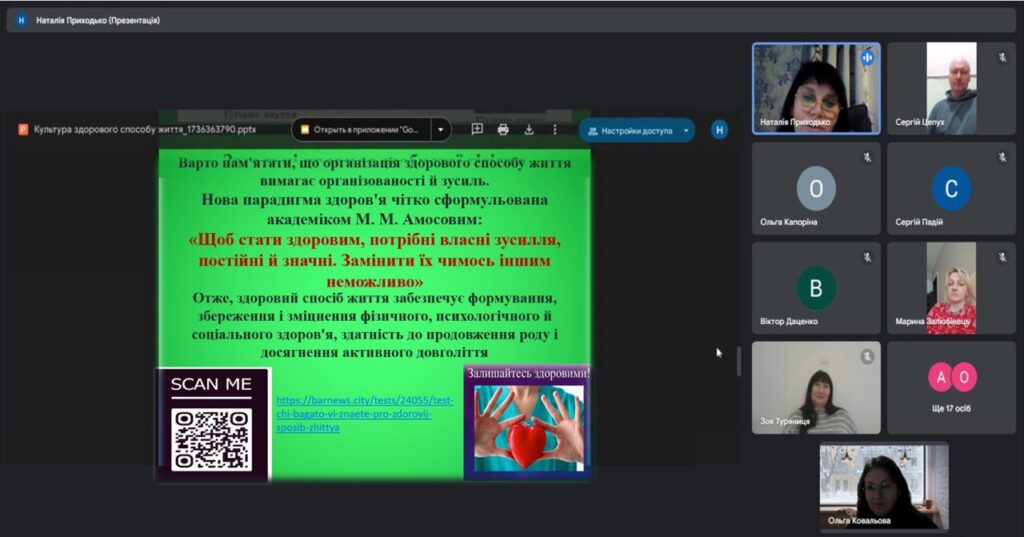This screenshot has width=1024, height=537.
Task: Click the download file icon
Action: tap(529, 130)
